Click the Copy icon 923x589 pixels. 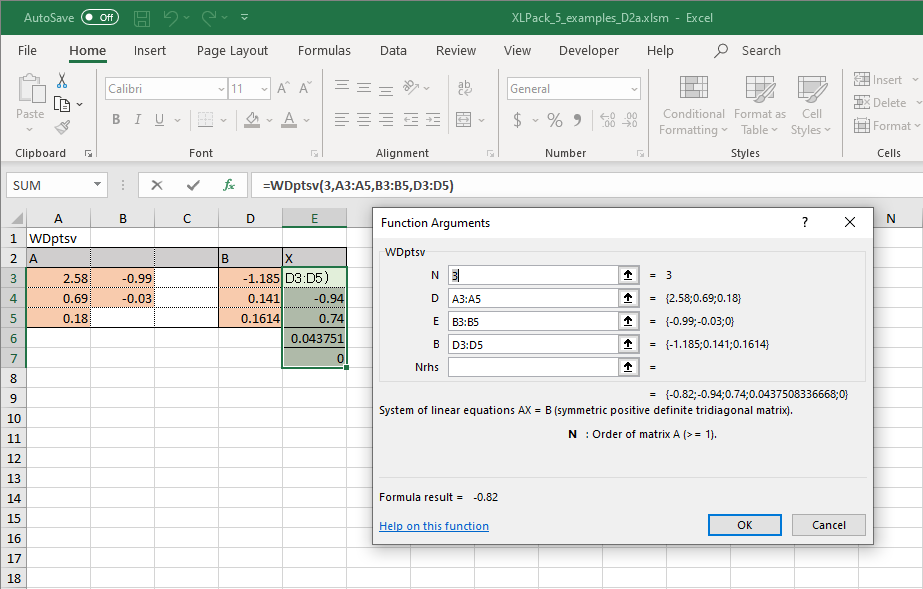62,104
